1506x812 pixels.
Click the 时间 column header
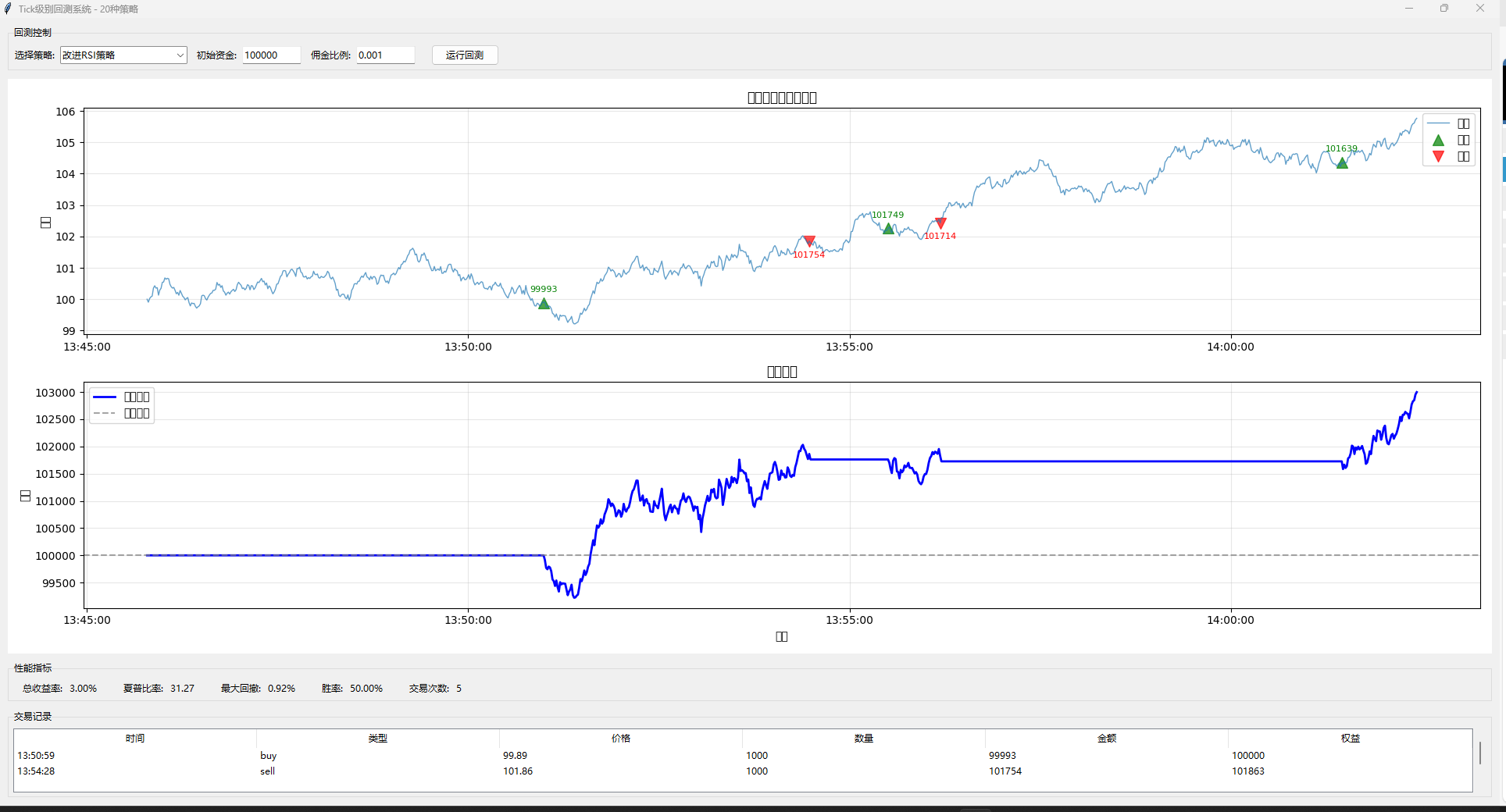click(x=135, y=739)
